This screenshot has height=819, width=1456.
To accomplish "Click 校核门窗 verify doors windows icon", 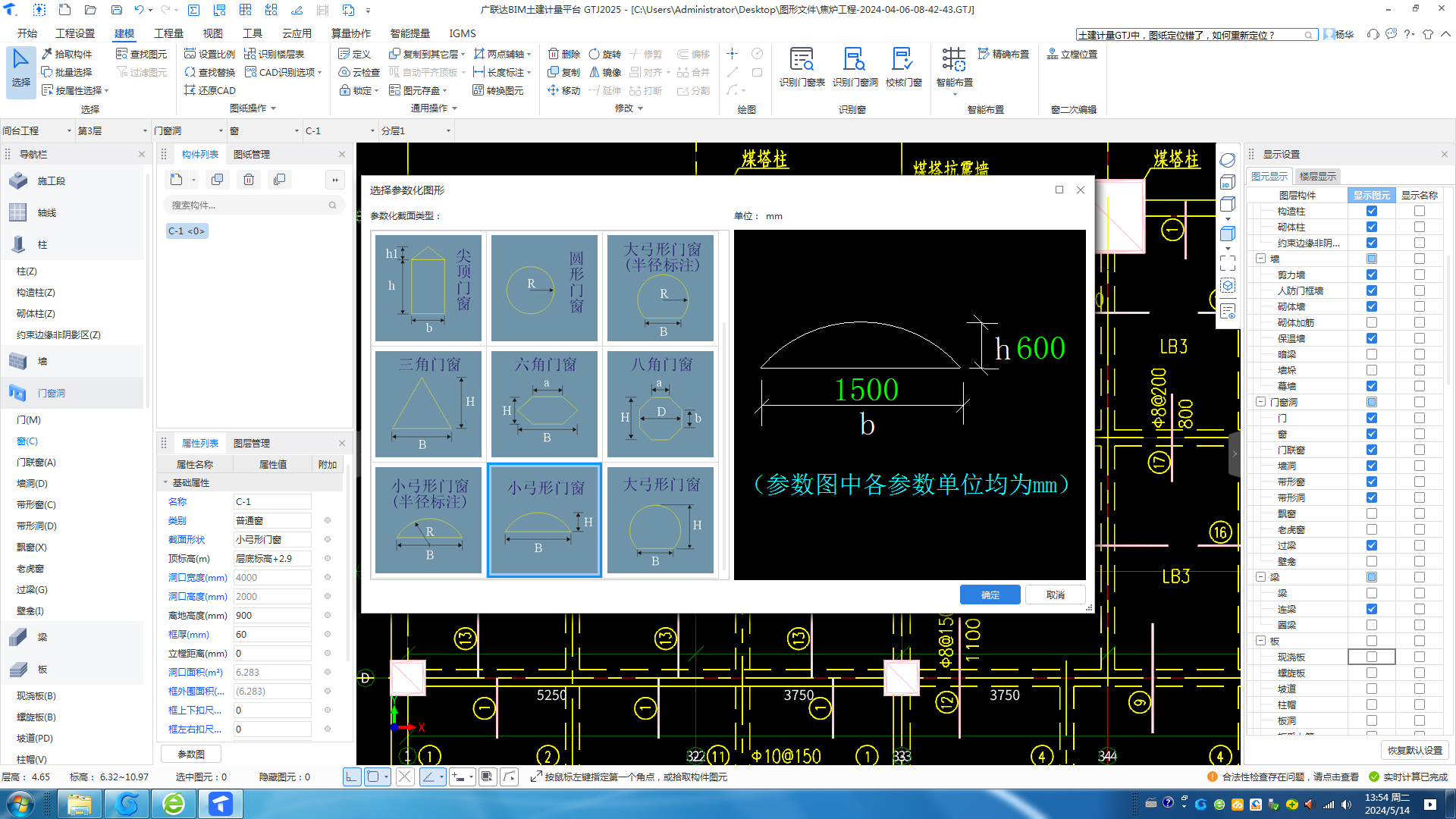I will point(903,67).
